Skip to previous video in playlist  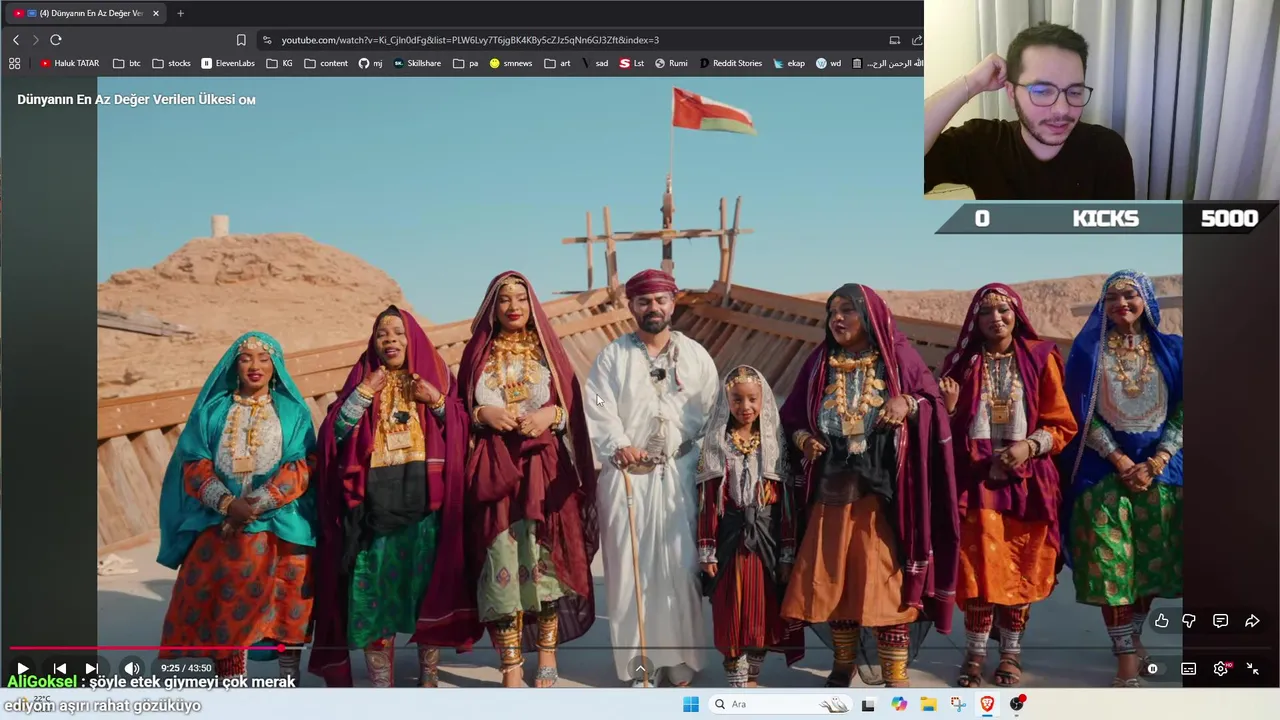coord(59,668)
